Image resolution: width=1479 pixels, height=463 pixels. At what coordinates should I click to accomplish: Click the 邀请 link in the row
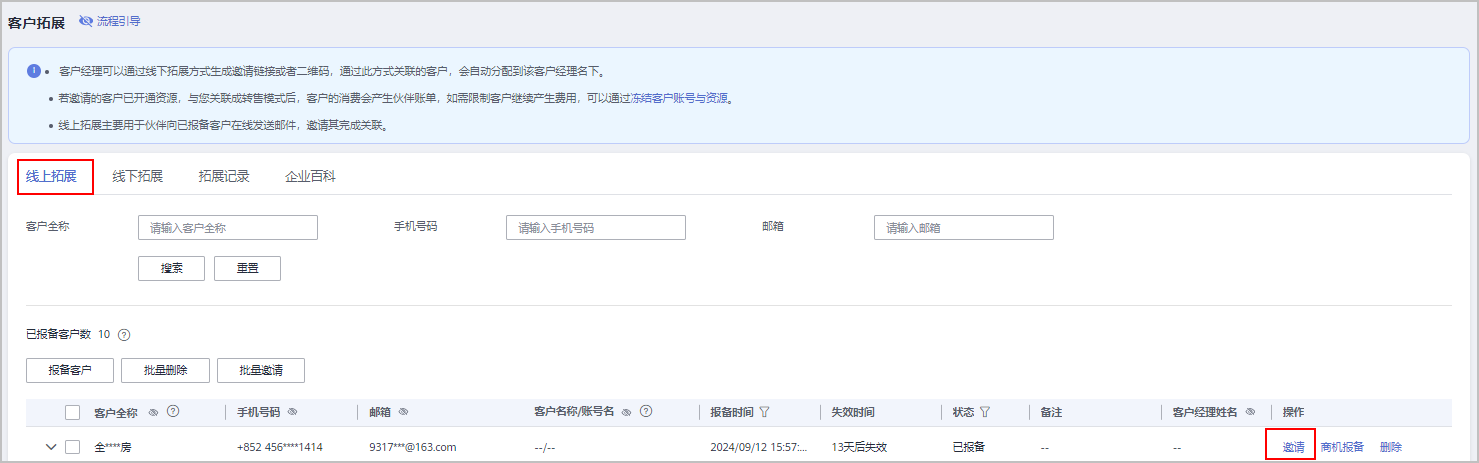pos(1293,447)
